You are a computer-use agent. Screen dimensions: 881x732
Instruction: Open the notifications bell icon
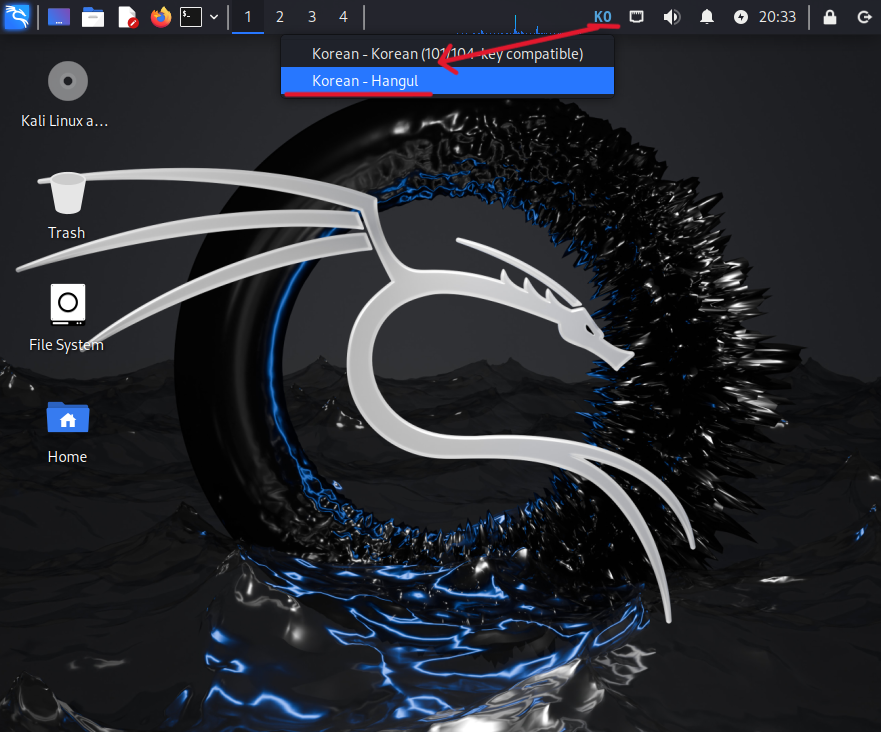tap(707, 17)
